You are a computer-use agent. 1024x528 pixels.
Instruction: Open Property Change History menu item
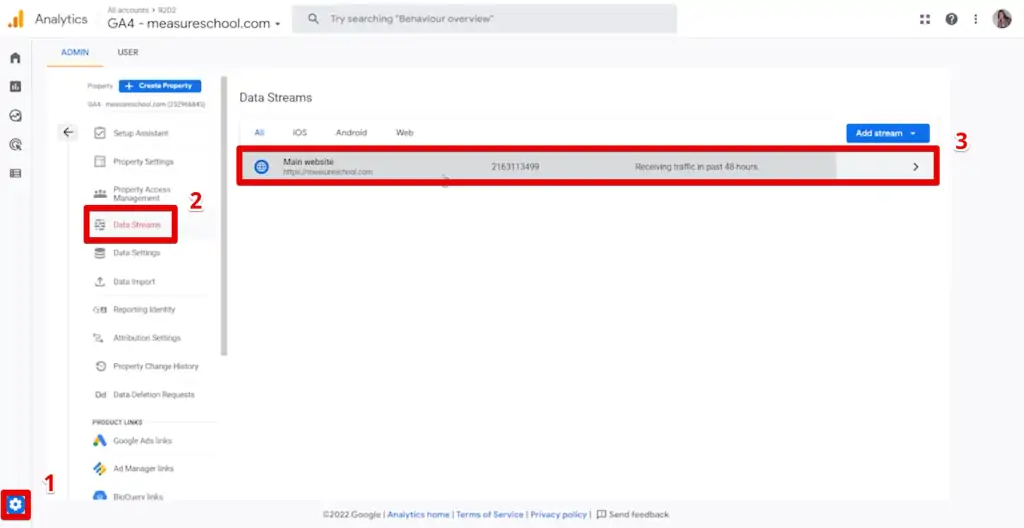click(156, 366)
